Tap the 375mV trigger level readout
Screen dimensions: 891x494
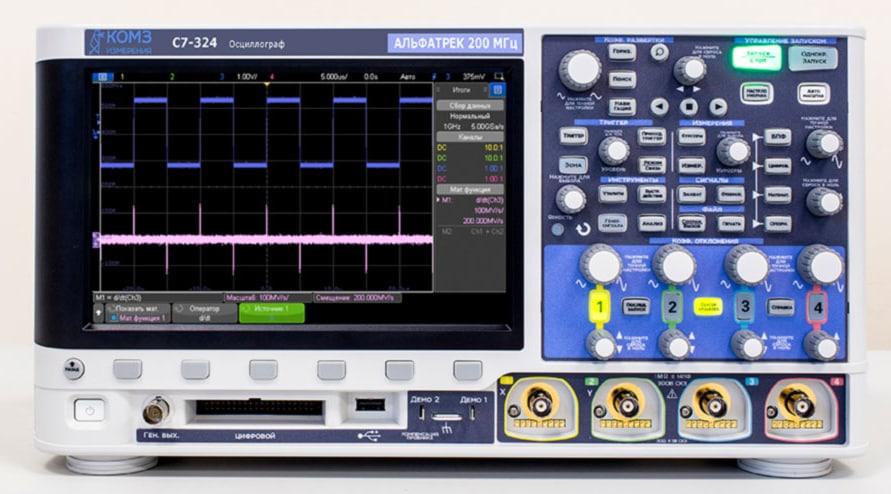pos(473,76)
